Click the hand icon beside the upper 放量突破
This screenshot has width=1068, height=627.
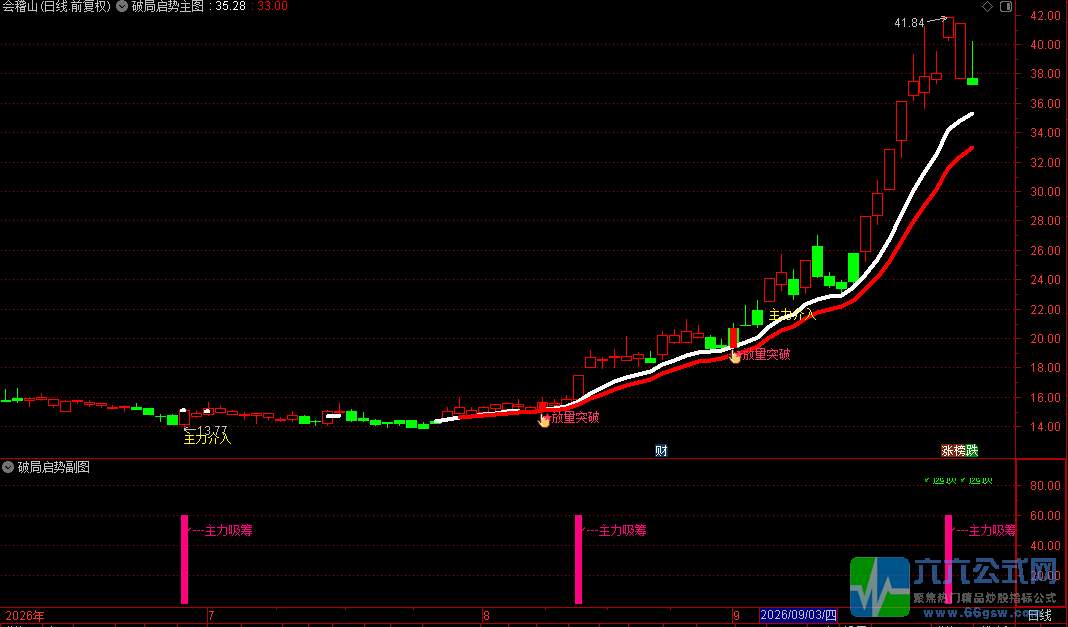point(735,356)
